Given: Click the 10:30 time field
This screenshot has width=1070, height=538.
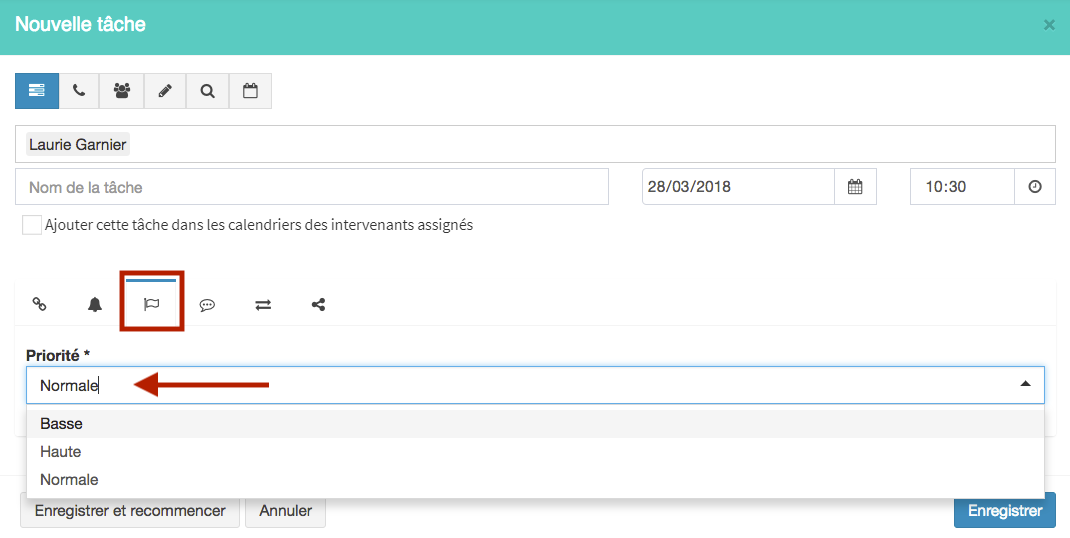Looking at the screenshot, I should [x=962, y=186].
